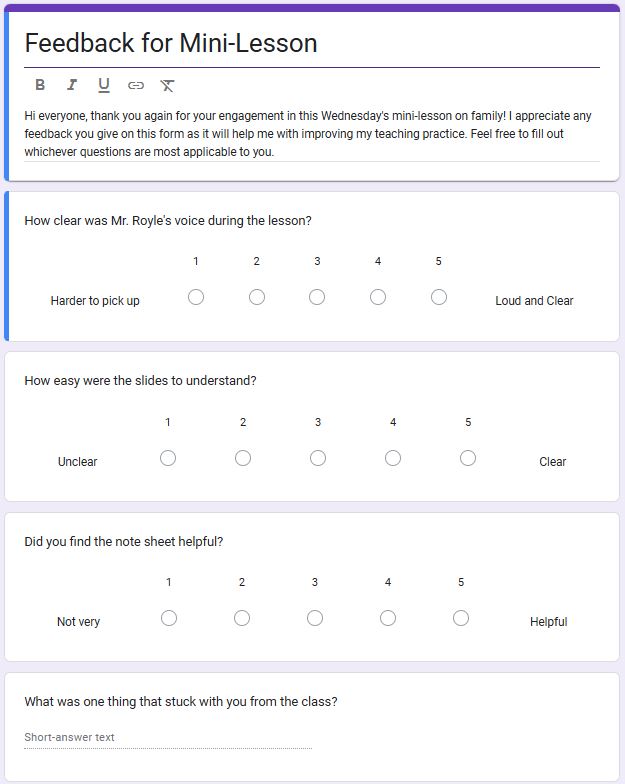Toggle underline formatting icon

[x=104, y=86]
